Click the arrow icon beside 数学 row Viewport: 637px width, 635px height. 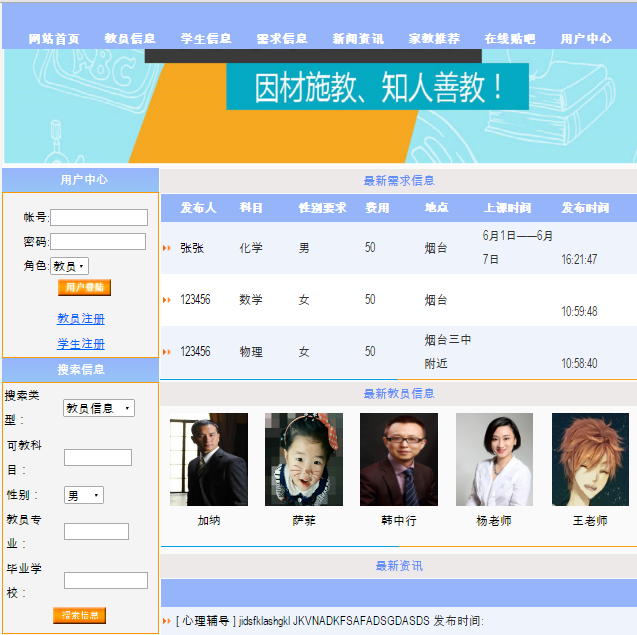tap(167, 300)
